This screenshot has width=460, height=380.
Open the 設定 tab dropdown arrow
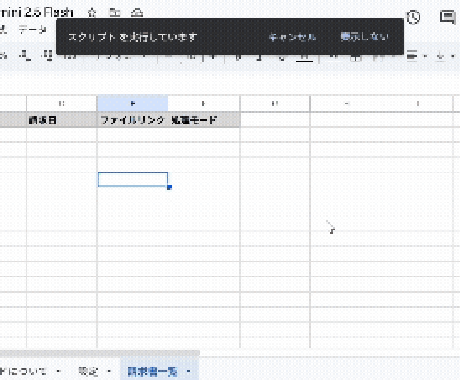109,371
